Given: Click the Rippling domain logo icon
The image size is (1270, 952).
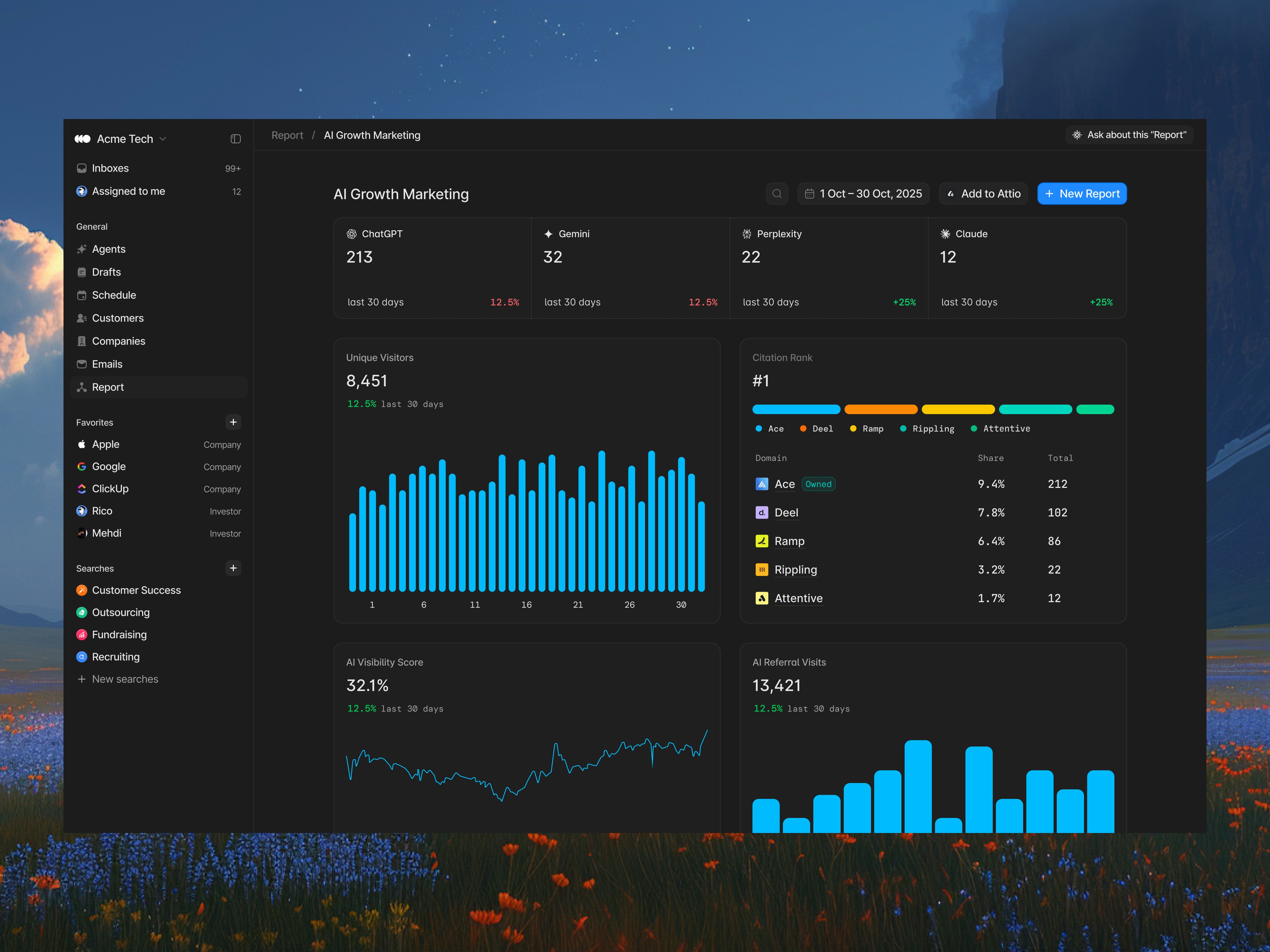Looking at the screenshot, I should click(x=762, y=570).
